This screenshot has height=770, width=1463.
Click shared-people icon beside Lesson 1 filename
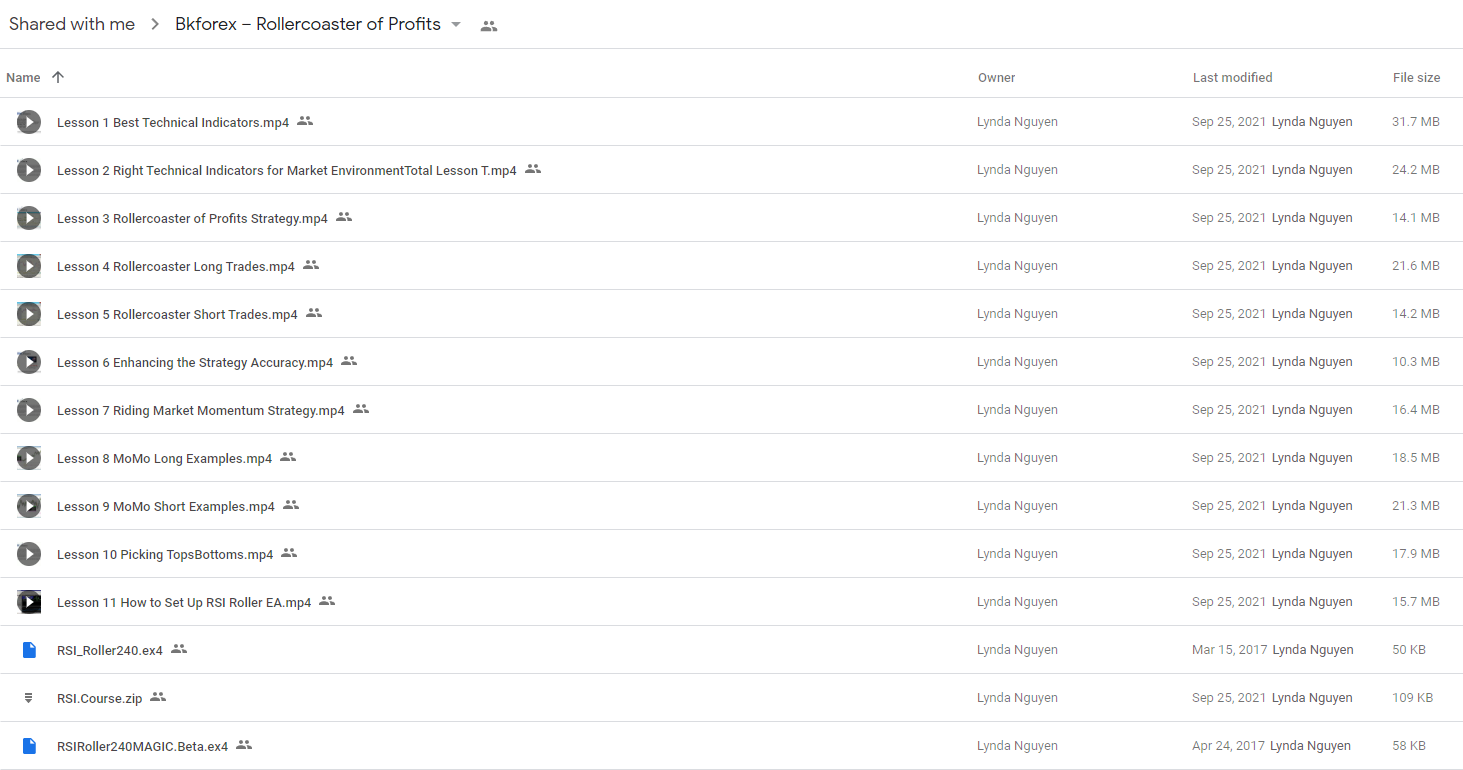305,121
